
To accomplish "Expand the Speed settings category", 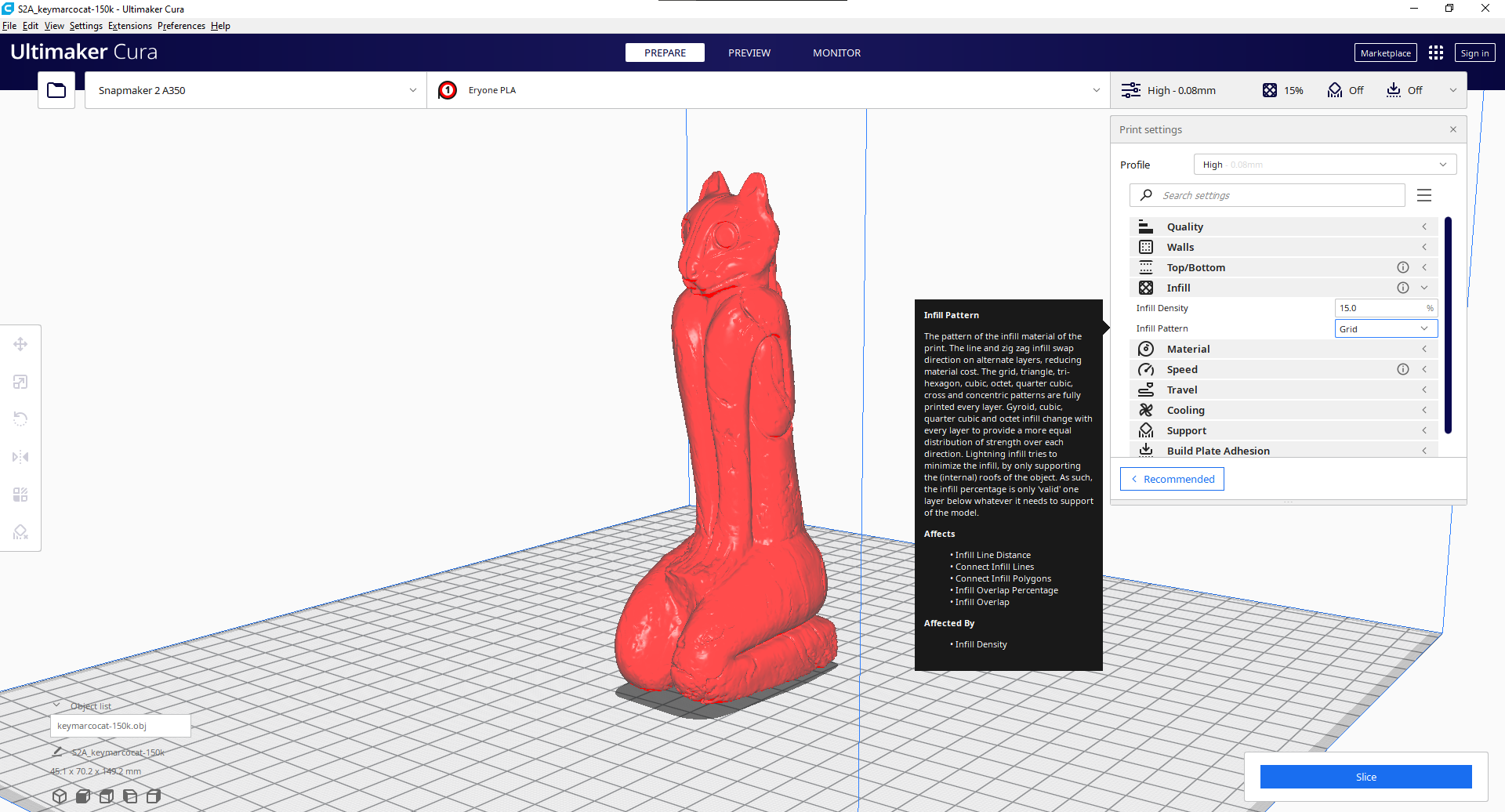I will pyautogui.click(x=1284, y=369).
